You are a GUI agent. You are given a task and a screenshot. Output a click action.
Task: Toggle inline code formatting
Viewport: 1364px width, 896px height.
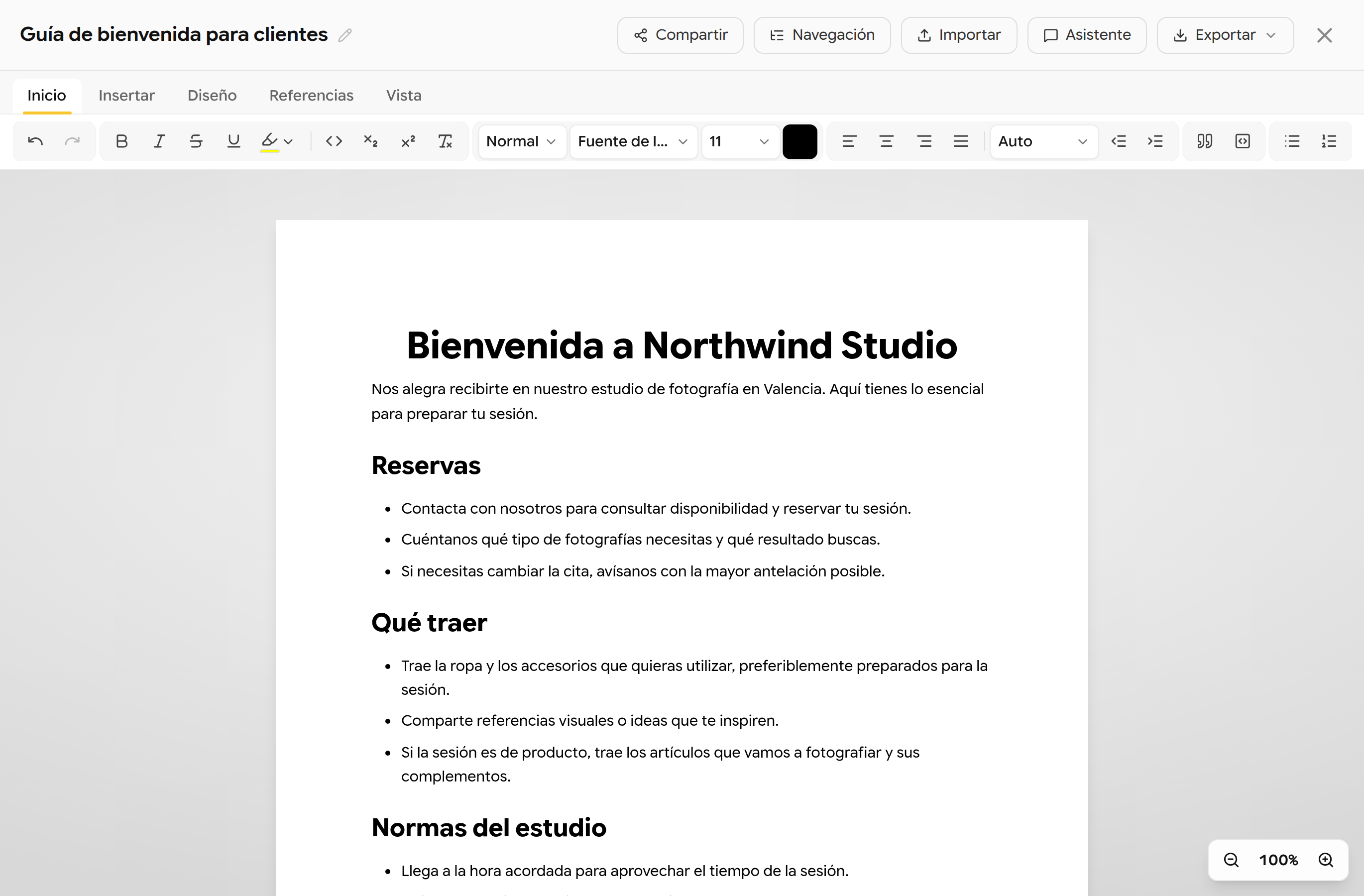click(x=334, y=141)
